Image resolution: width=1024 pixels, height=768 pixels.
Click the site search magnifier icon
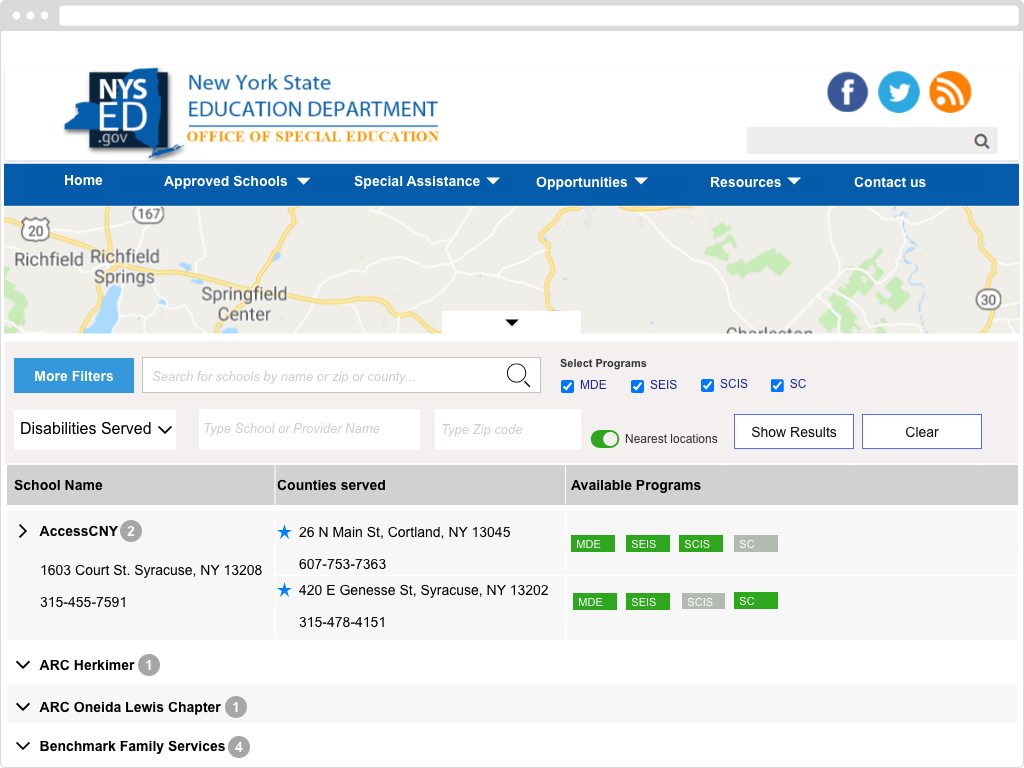(x=982, y=141)
